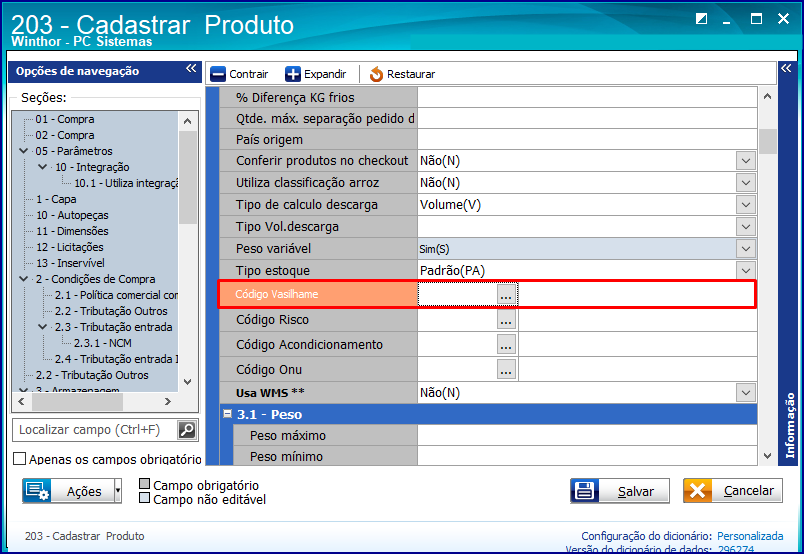804x554 pixels.
Task: Collapse 05 - Parâmetros tree node
Action: [x=24, y=151]
